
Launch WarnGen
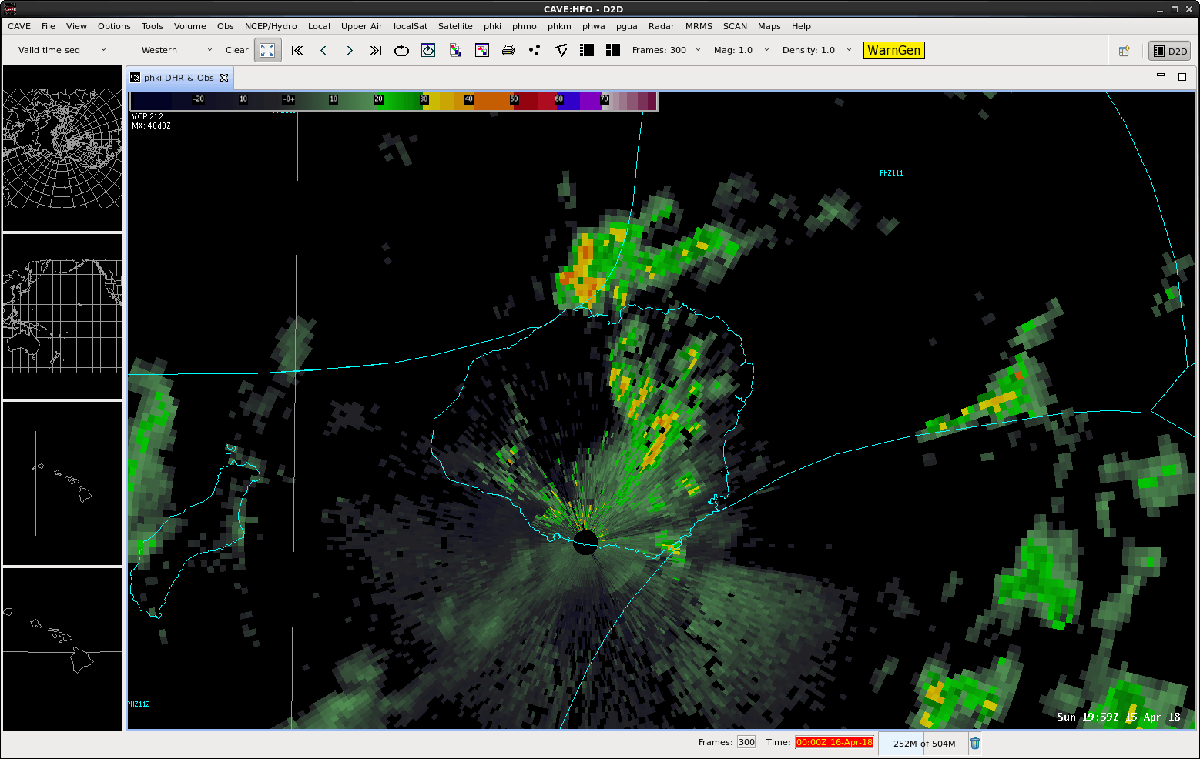pos(894,50)
